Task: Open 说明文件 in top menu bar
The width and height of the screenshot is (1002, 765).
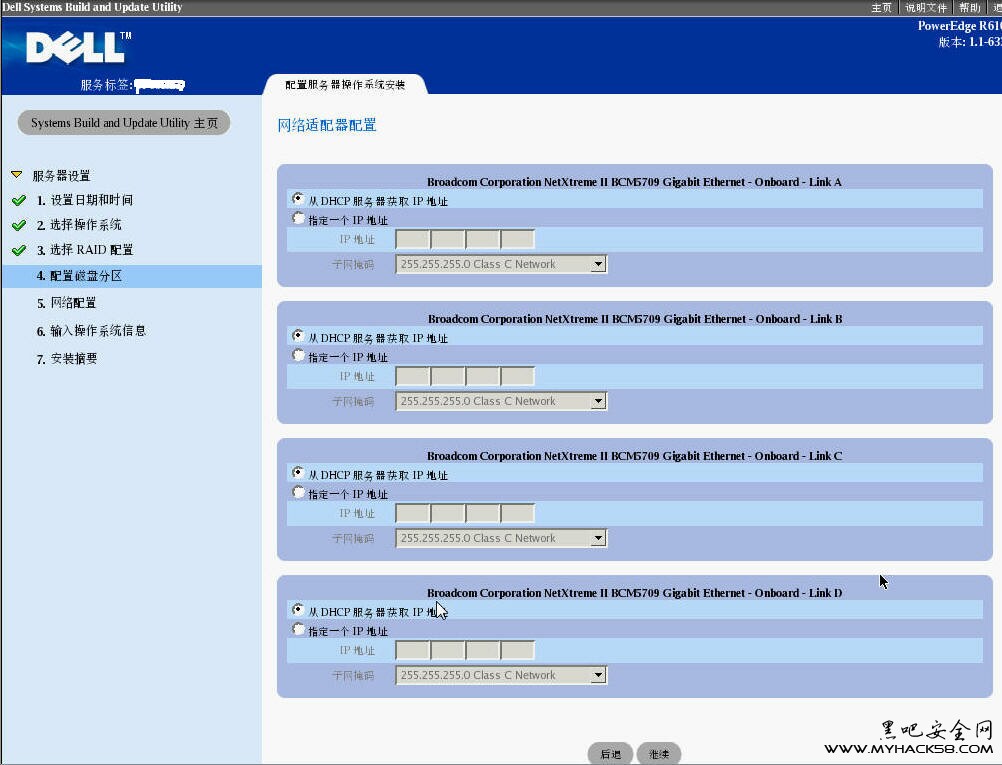Action: pyautogui.click(x=925, y=7)
